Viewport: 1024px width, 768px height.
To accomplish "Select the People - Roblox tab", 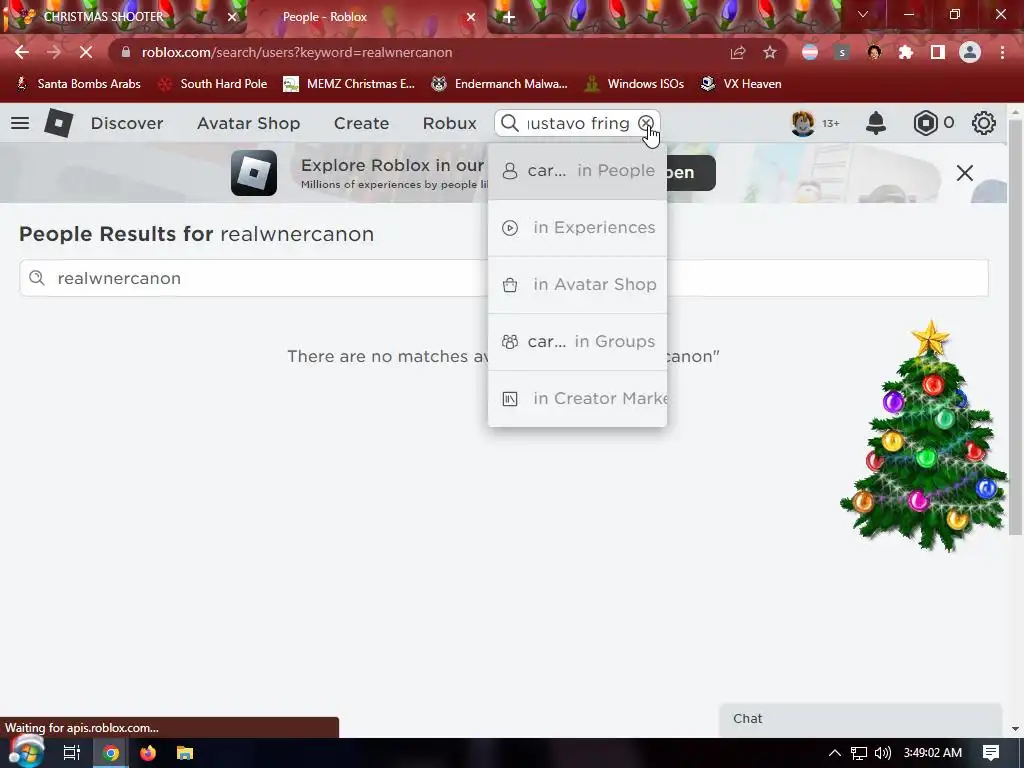I will (x=366, y=17).
